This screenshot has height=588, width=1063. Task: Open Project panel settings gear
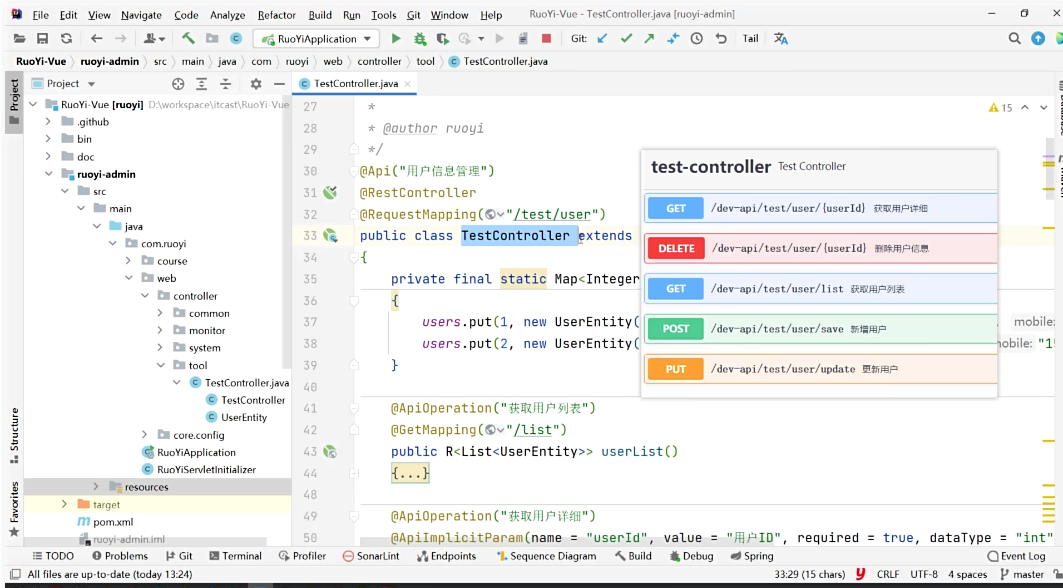coord(256,83)
